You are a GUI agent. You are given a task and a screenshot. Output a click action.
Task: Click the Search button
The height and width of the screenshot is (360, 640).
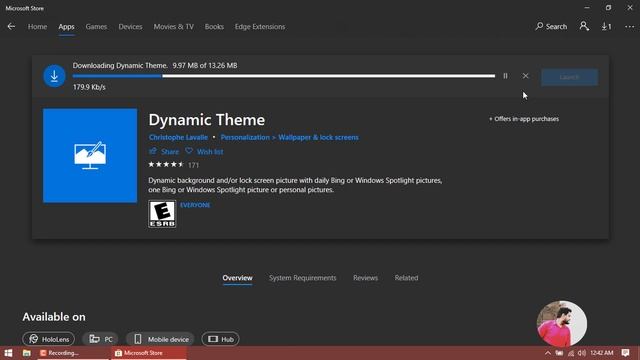tap(551, 27)
